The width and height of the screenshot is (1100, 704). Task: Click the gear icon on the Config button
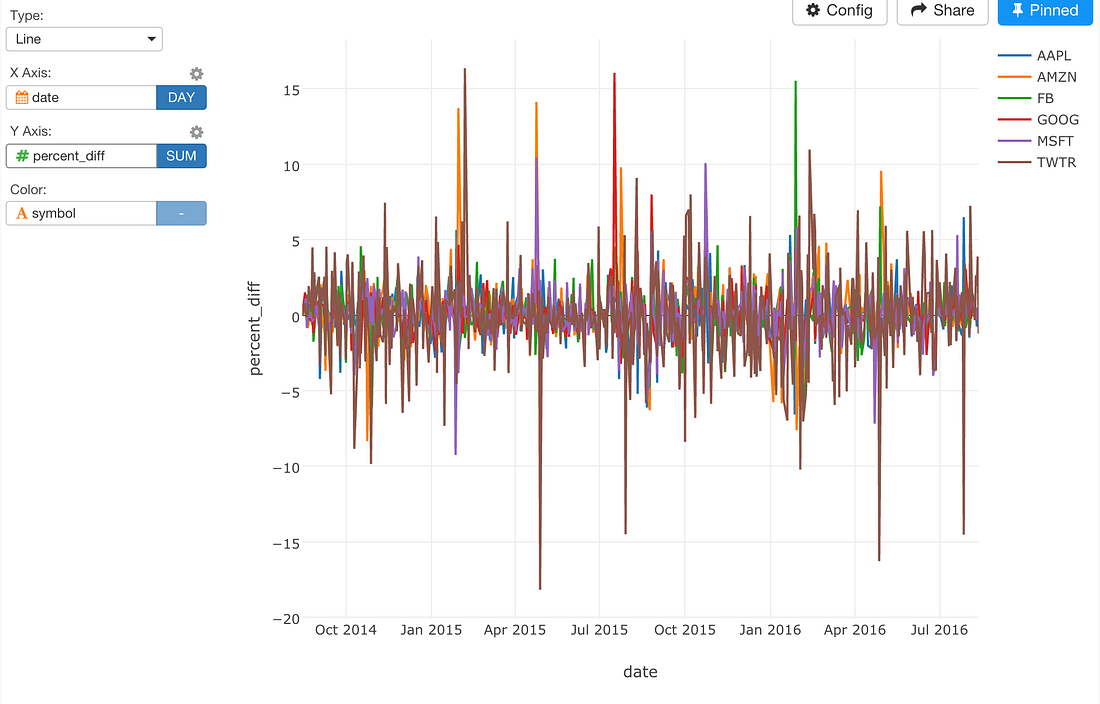[x=813, y=11]
